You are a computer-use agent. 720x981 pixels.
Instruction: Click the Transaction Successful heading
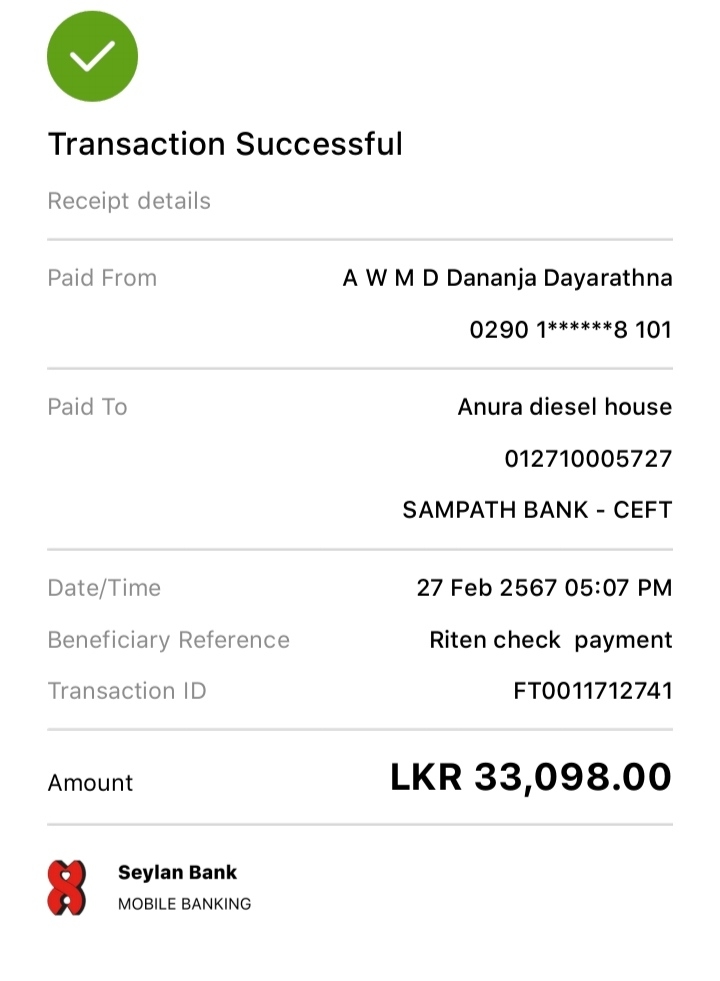pos(225,144)
